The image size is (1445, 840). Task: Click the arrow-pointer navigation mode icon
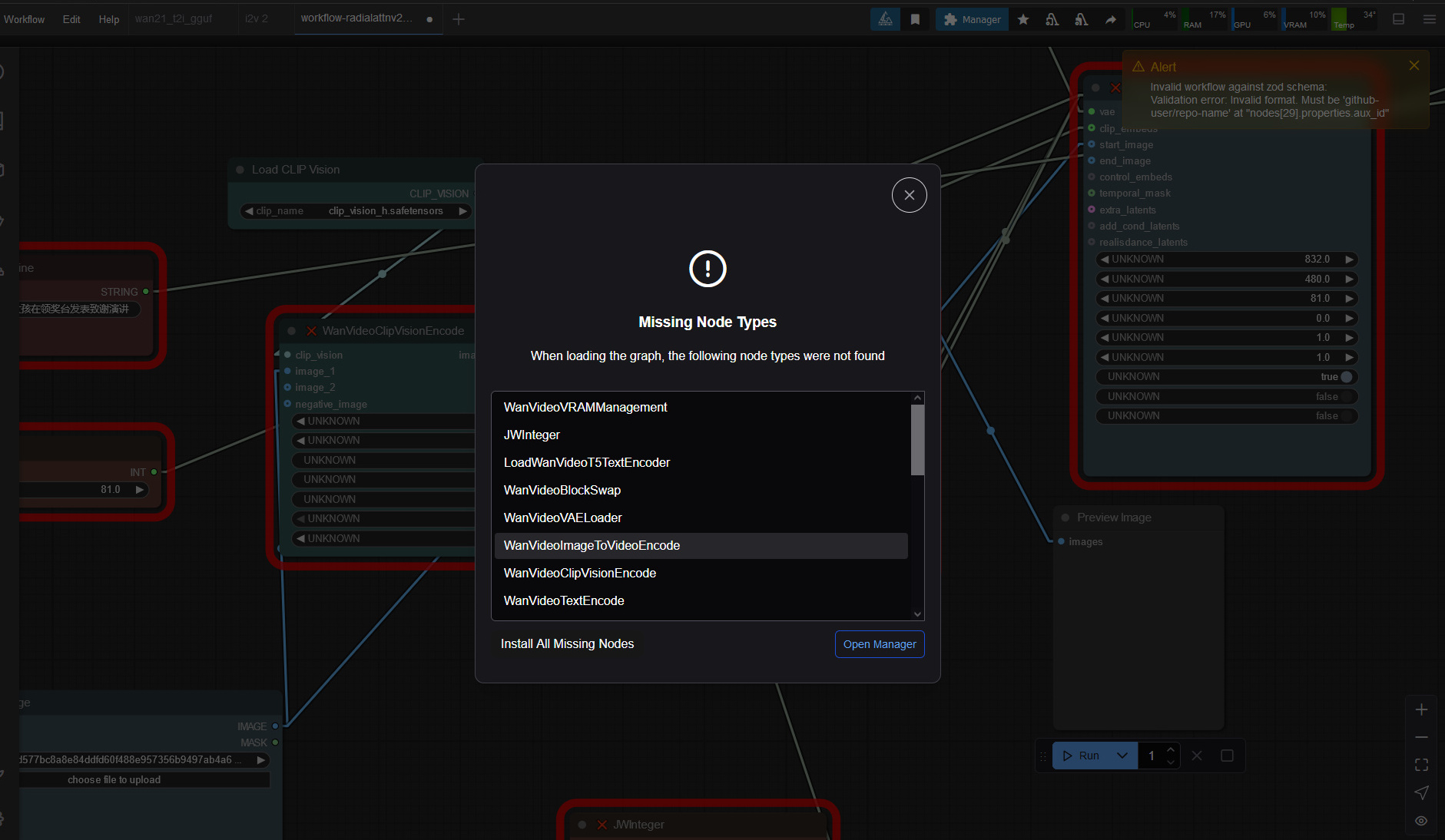point(1422,792)
